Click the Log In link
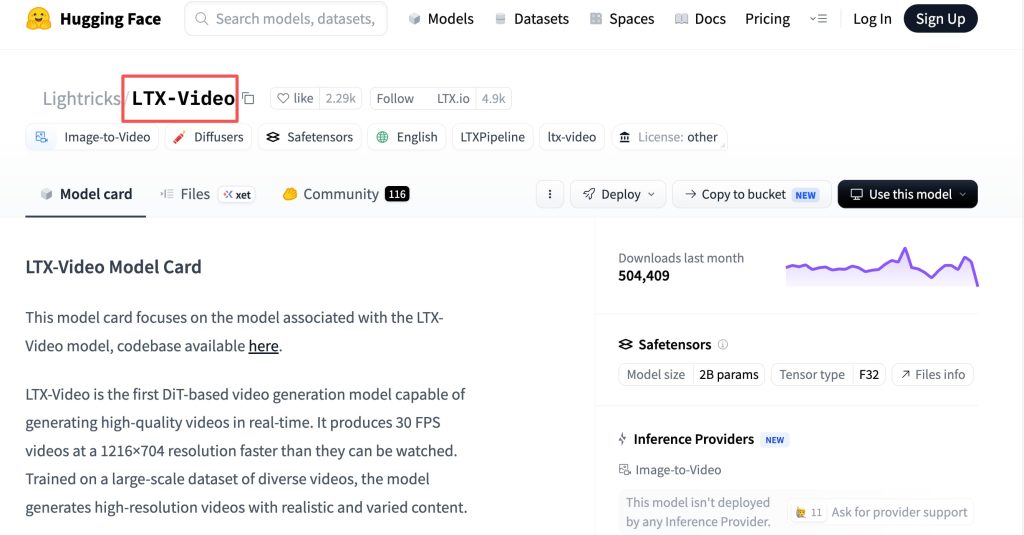 (872, 19)
